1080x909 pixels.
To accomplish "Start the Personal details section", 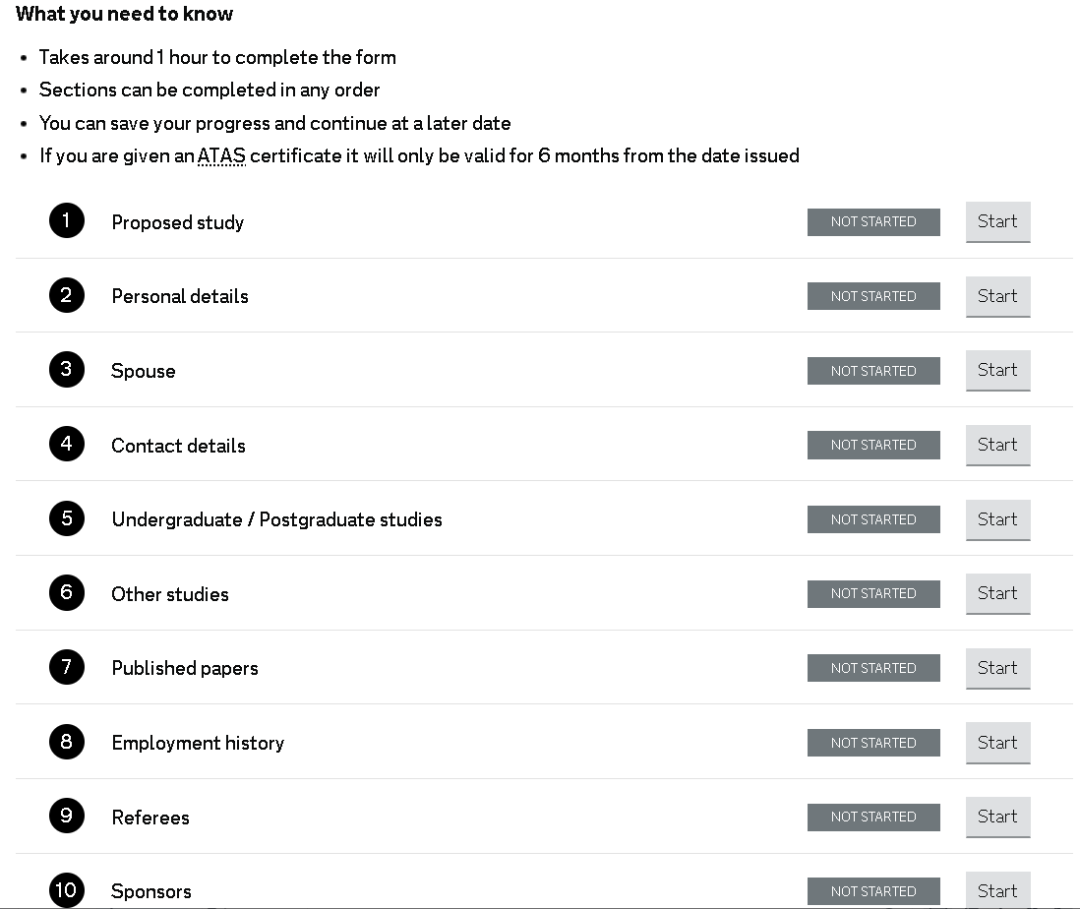I will tap(997, 296).
